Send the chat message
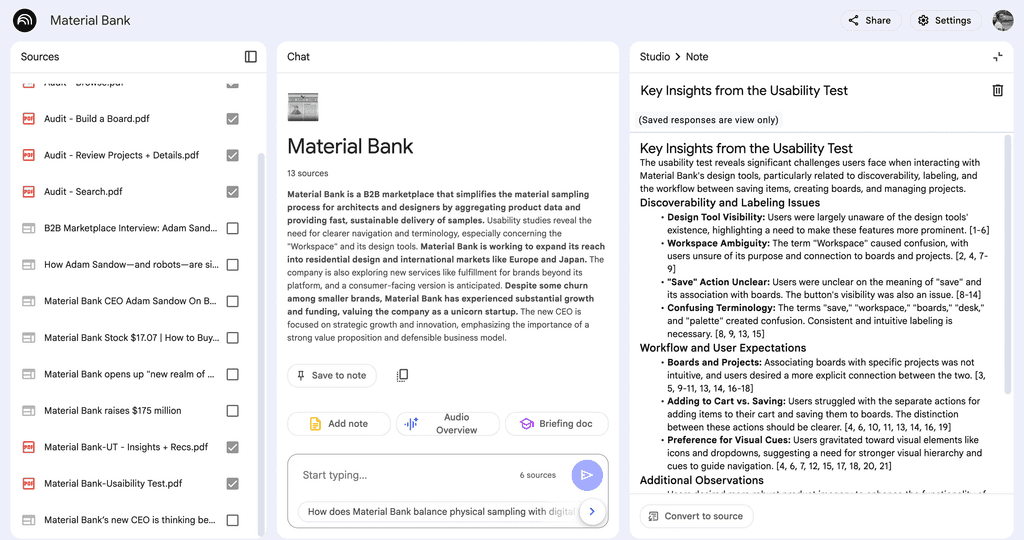The width and height of the screenshot is (1024, 540). [x=586, y=475]
